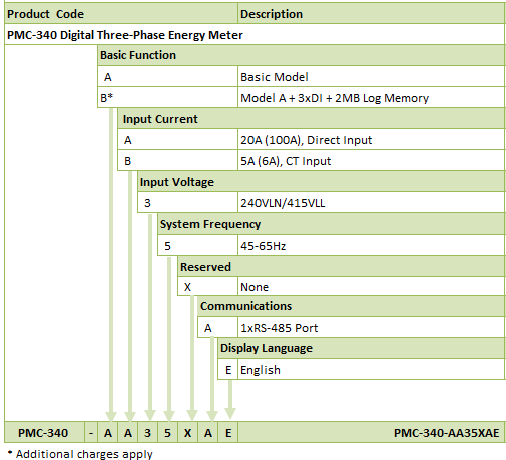Select the 45-65Hz frequency cell
The image size is (506, 460).
(x=371, y=246)
